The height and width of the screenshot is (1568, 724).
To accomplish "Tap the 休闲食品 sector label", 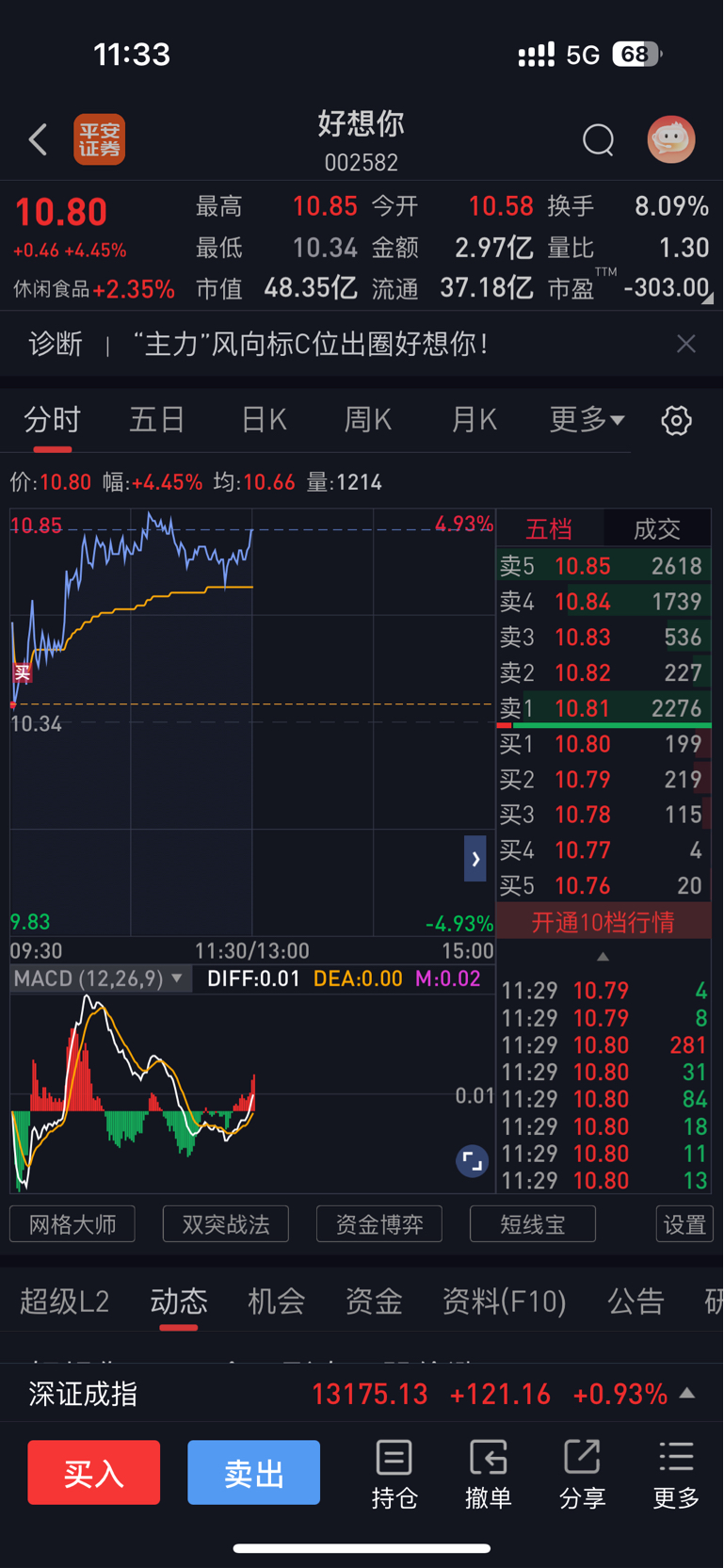I will click(52, 289).
